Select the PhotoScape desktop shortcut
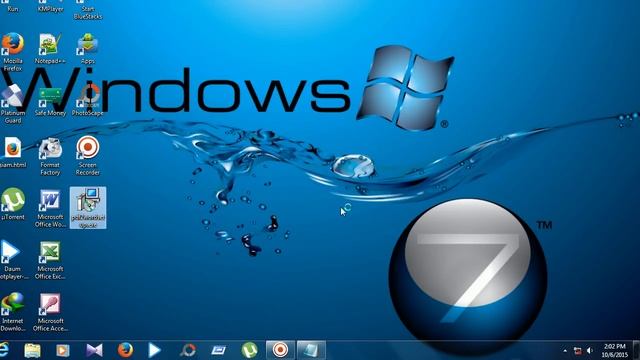The height and width of the screenshot is (360, 640). click(88, 101)
